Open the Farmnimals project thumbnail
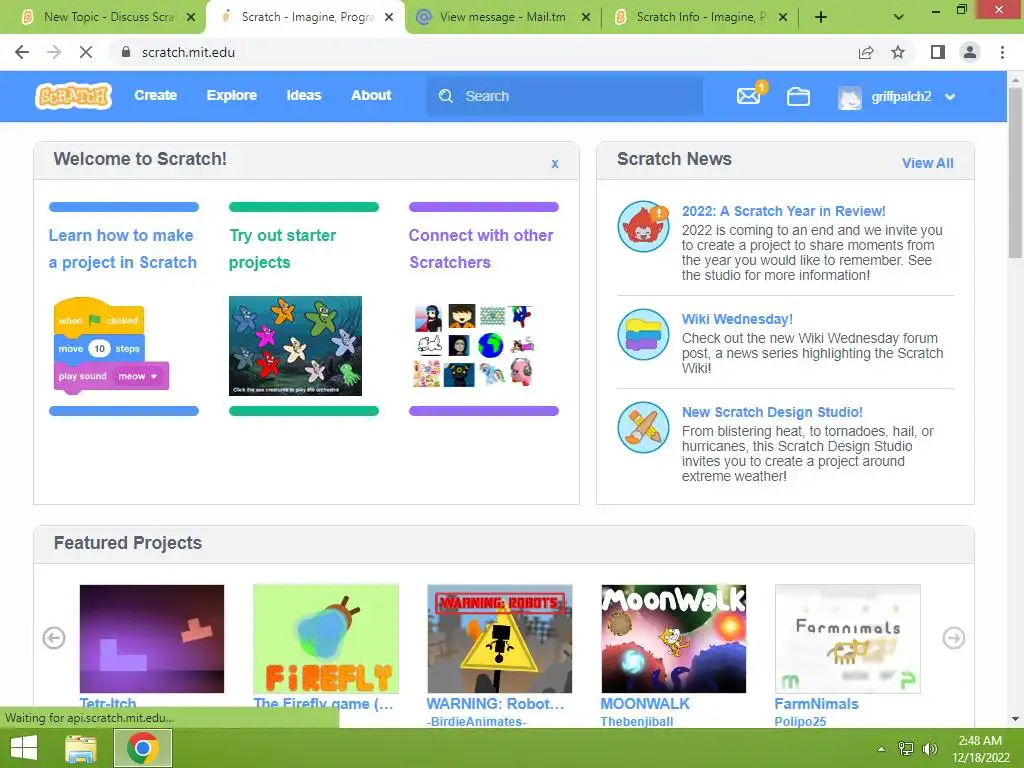 tap(848, 639)
